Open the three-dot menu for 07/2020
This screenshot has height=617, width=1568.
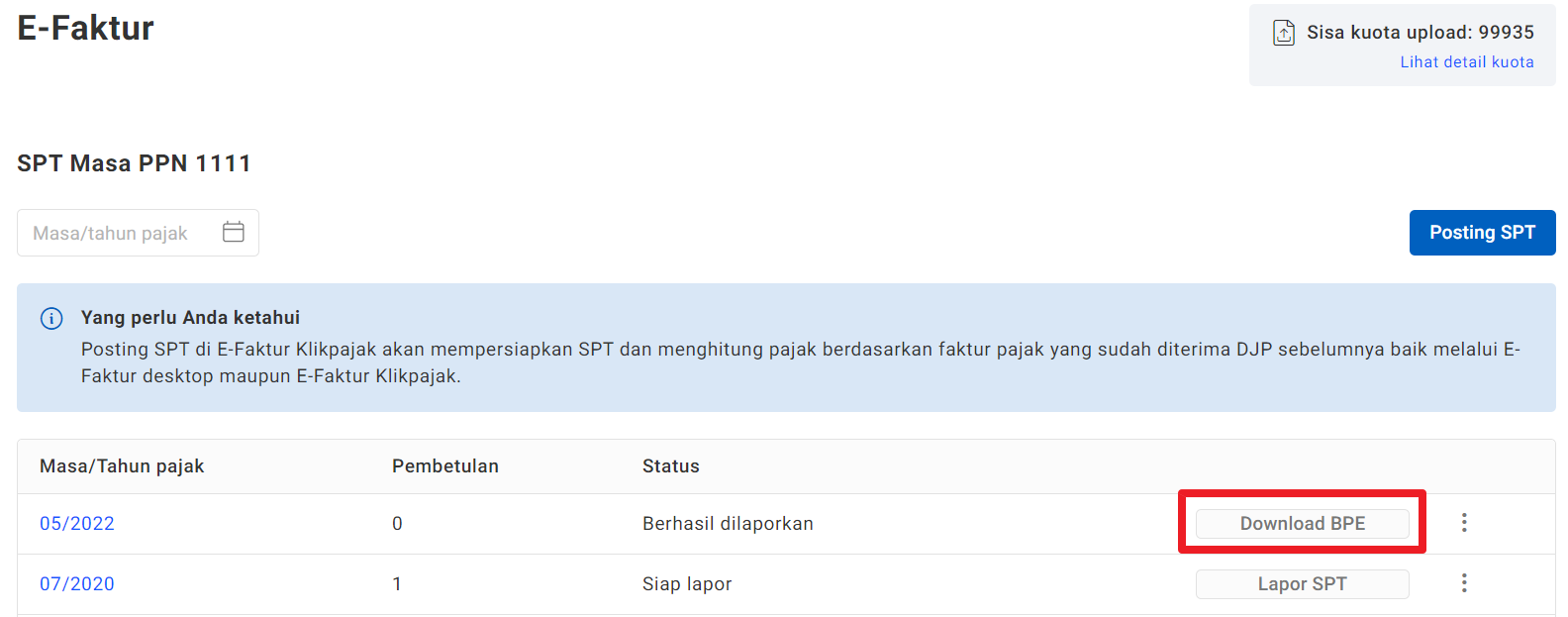1464,583
